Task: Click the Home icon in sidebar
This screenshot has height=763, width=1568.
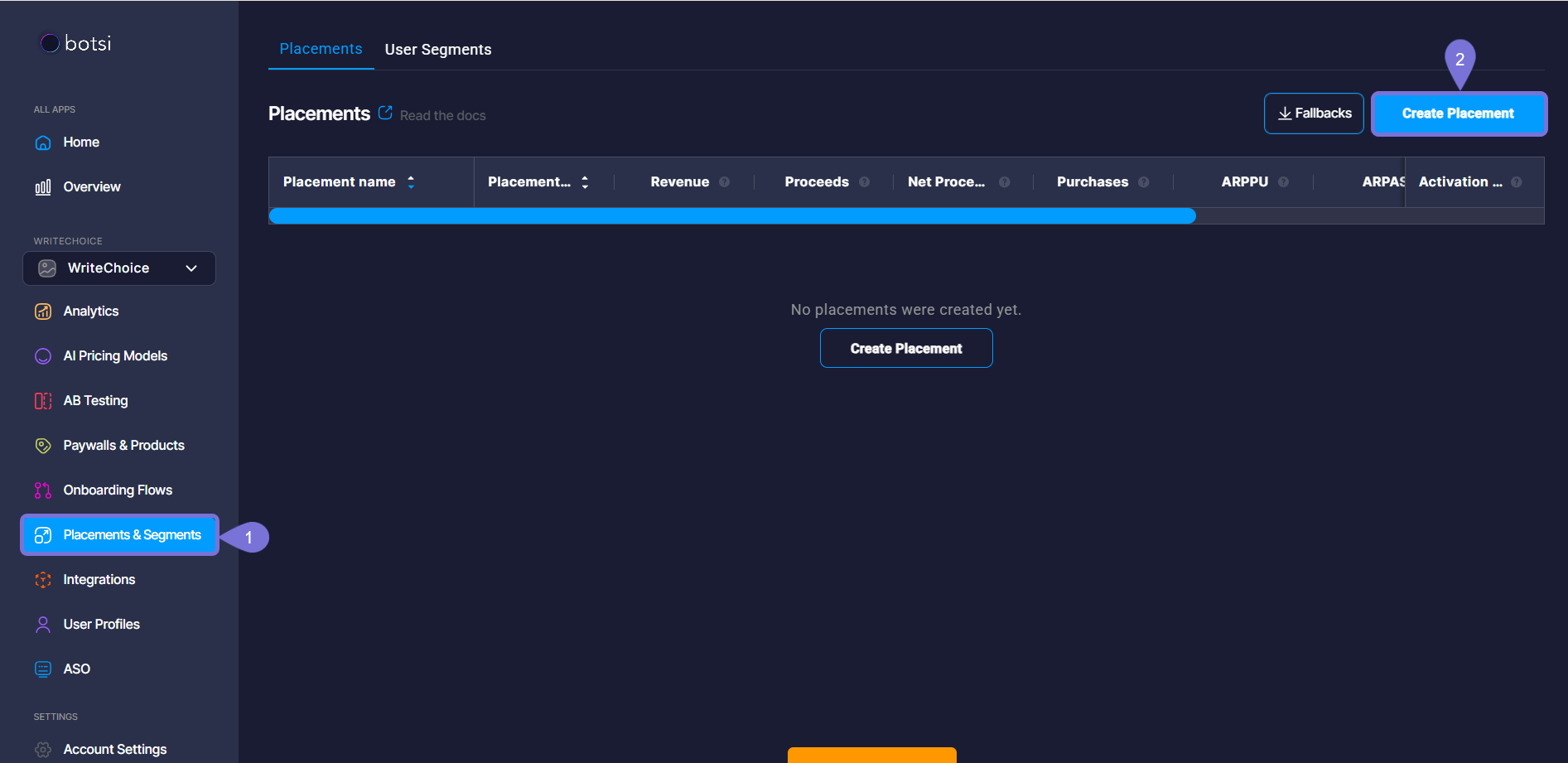Action: pos(43,142)
